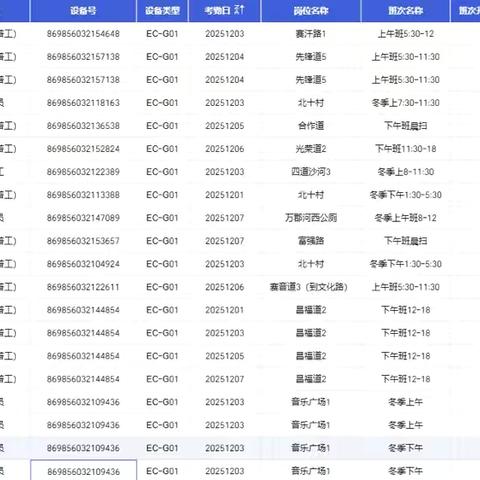Click post name 合作道
The image size is (480, 480).
[311, 126]
